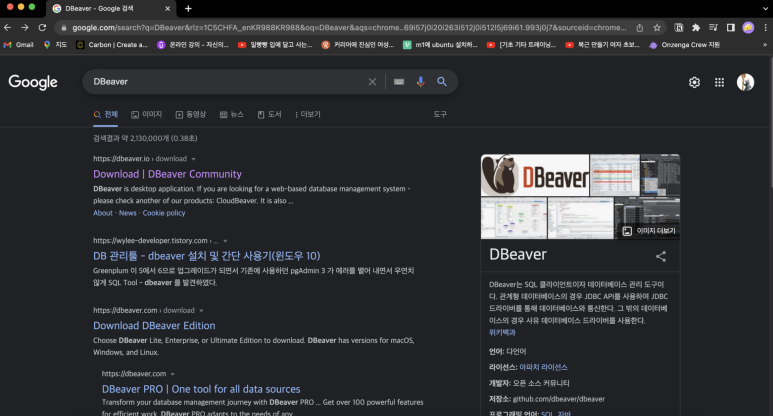The width and height of the screenshot is (773, 416).
Task: Show more bookmarks overflow chevron
Action: (x=765, y=45)
